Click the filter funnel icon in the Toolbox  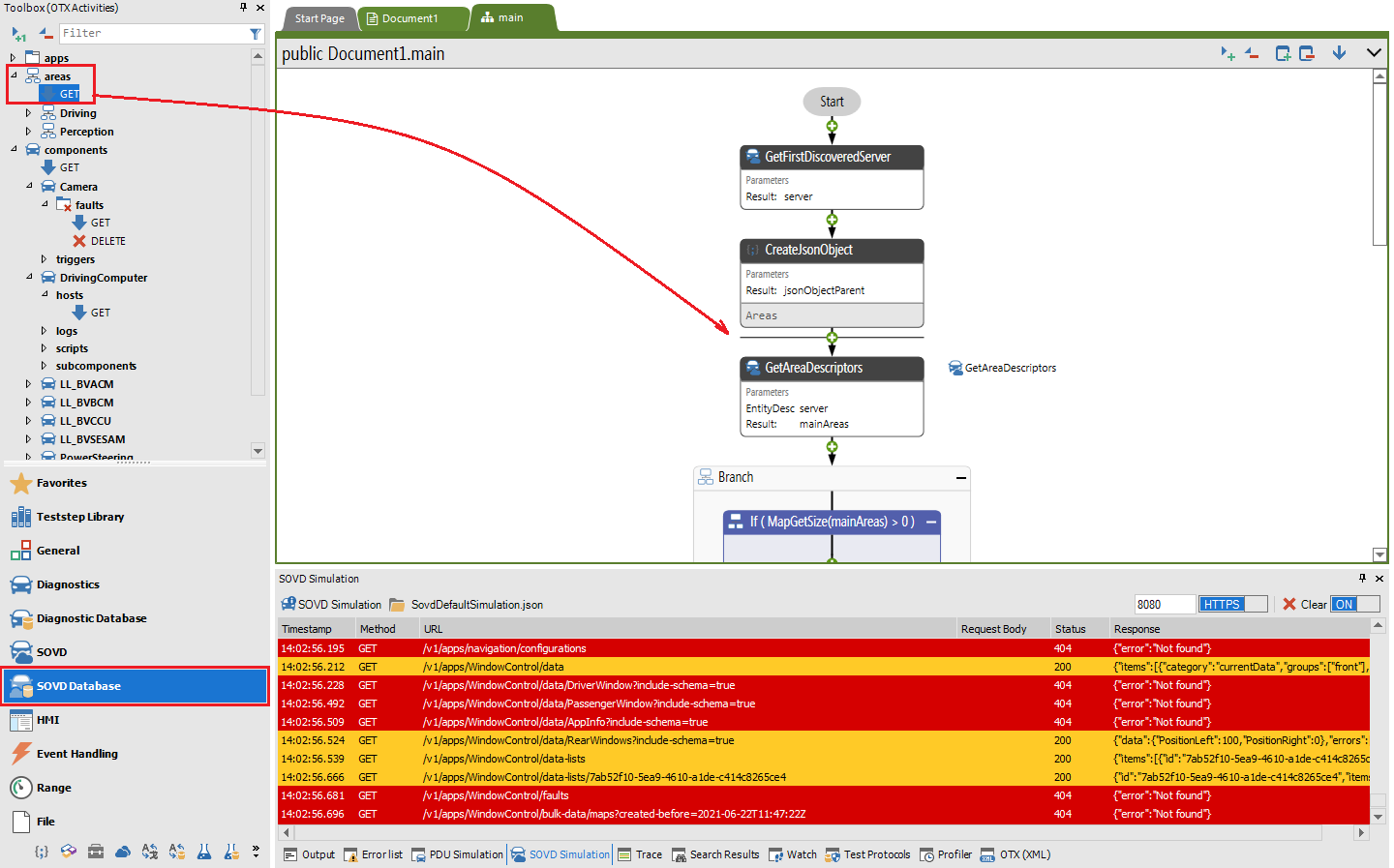tap(256, 34)
